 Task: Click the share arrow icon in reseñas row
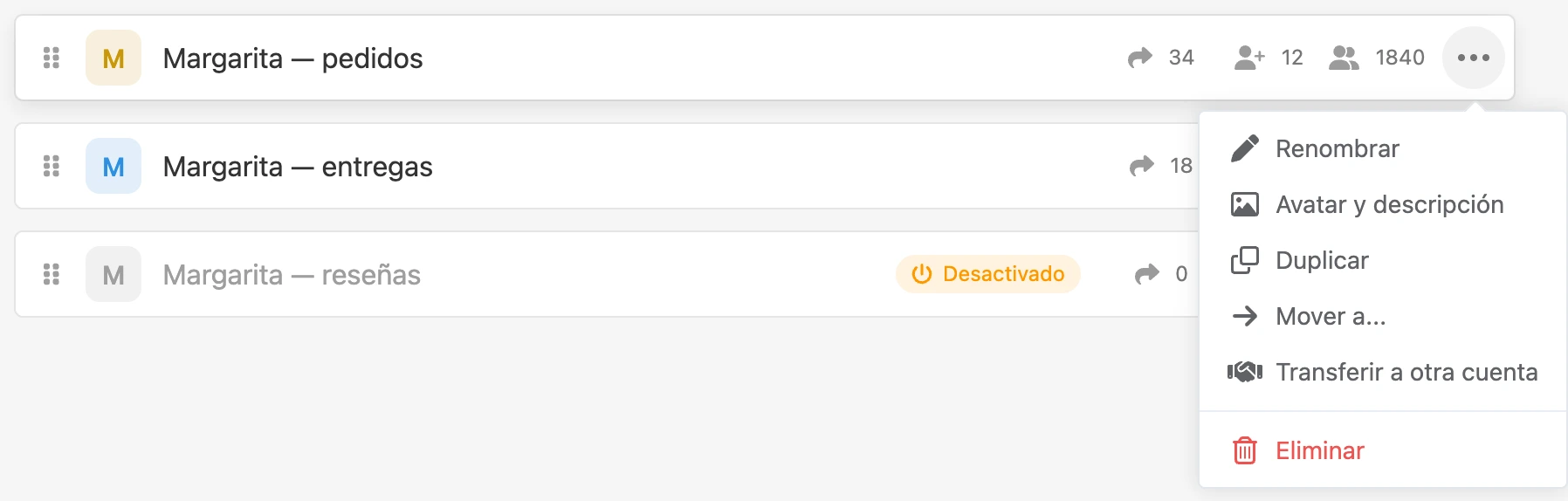[x=1147, y=274]
